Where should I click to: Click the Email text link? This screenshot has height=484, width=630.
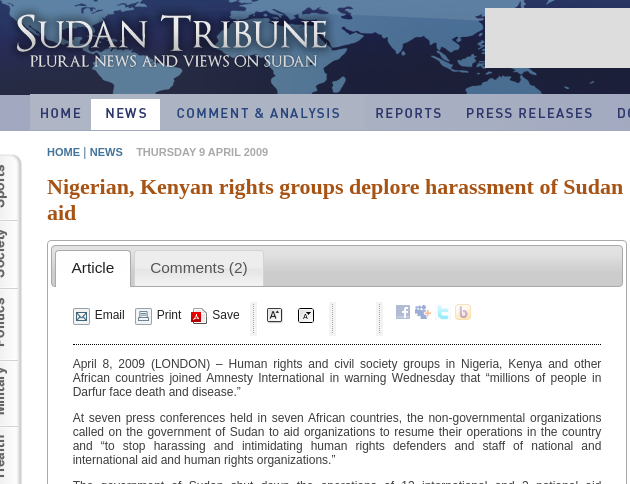tap(110, 315)
